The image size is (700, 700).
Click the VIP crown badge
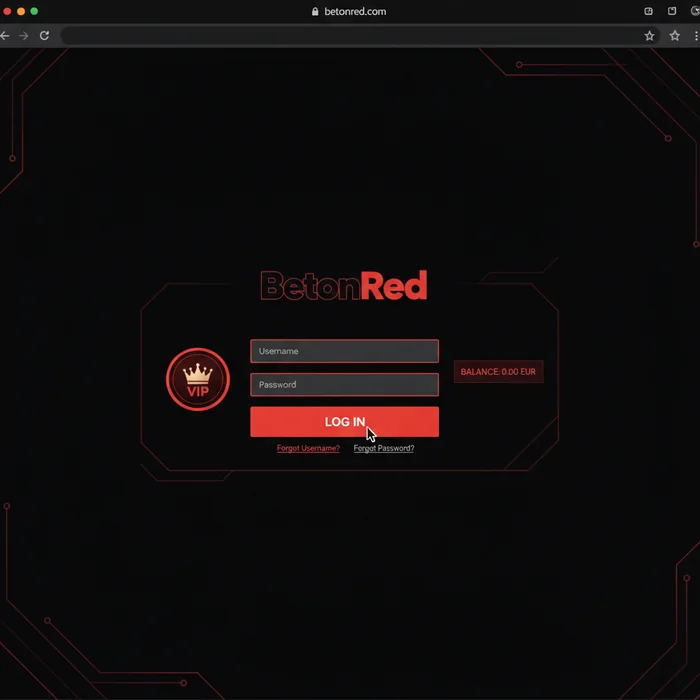pyautogui.click(x=198, y=379)
